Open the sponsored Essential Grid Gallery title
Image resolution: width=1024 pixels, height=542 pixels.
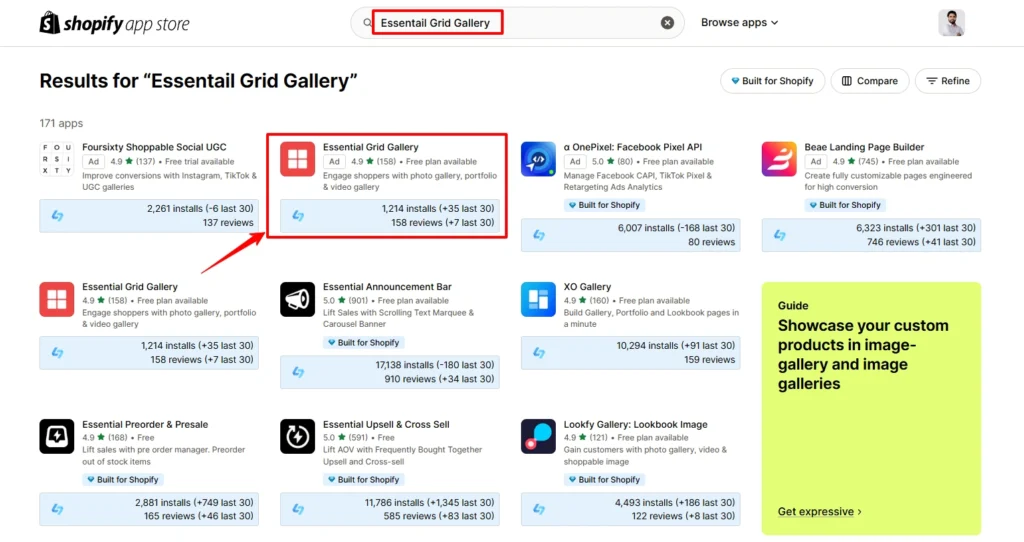click(370, 147)
